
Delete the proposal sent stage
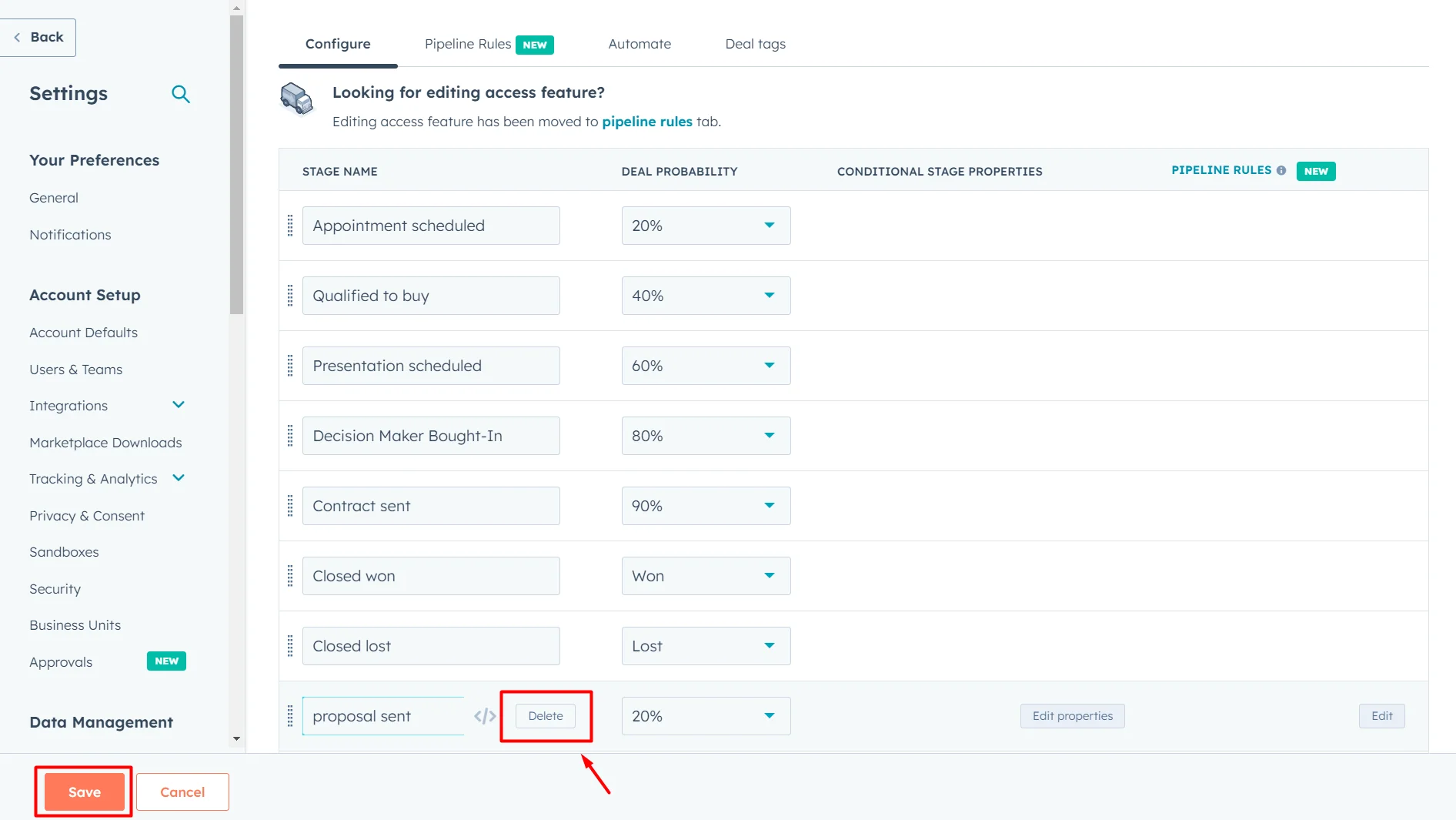(546, 716)
